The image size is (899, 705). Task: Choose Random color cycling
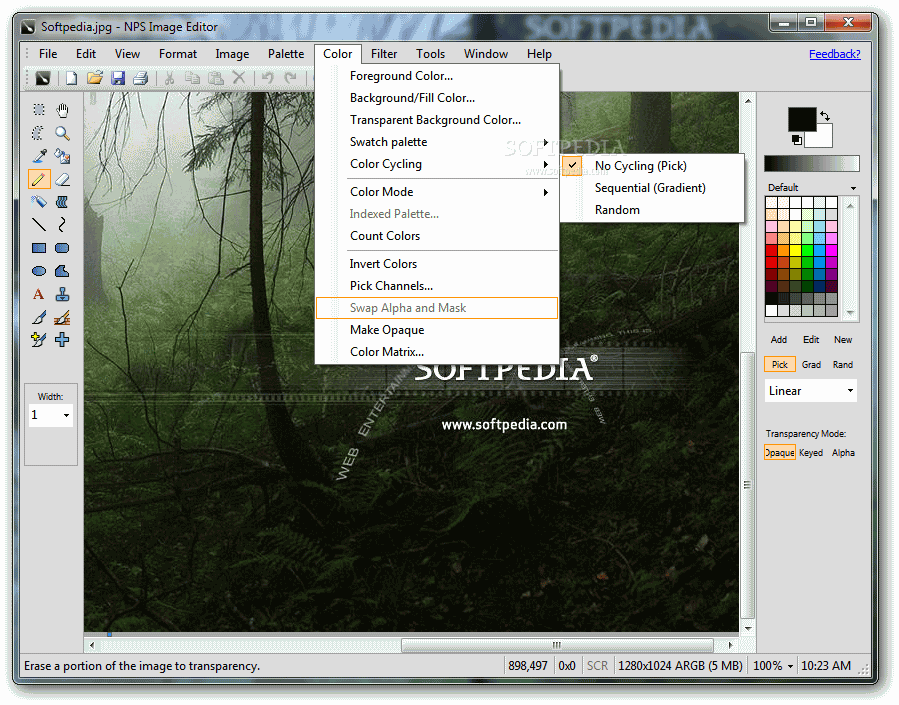tap(652, 210)
